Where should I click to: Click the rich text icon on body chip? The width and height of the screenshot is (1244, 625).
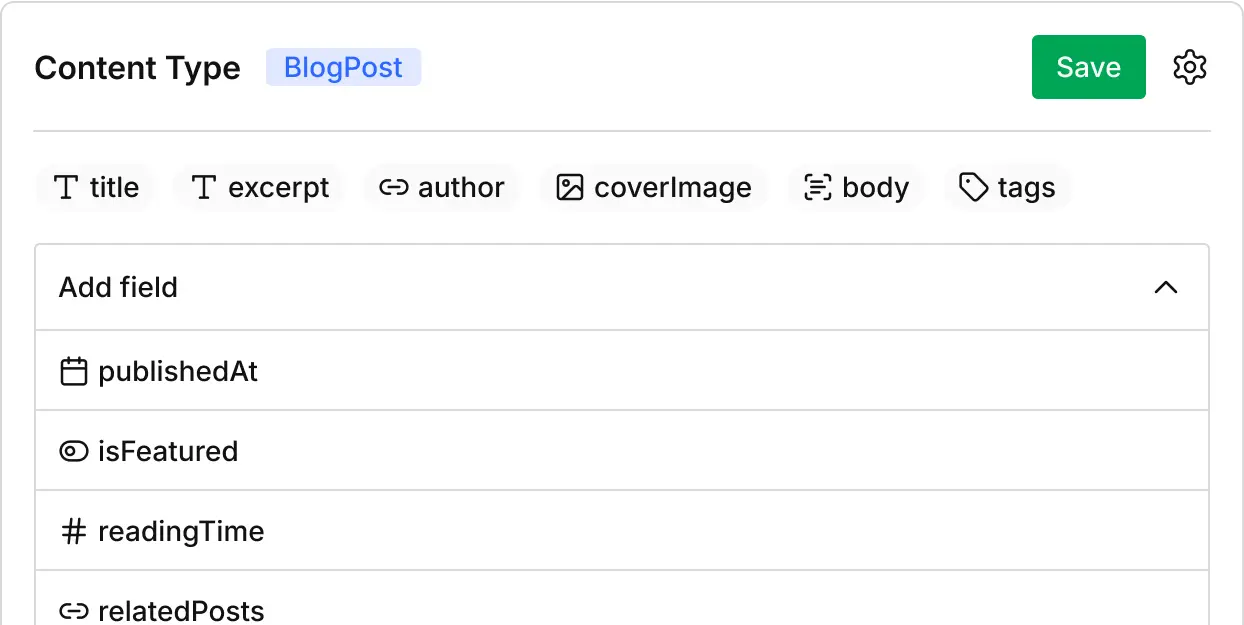click(x=818, y=188)
